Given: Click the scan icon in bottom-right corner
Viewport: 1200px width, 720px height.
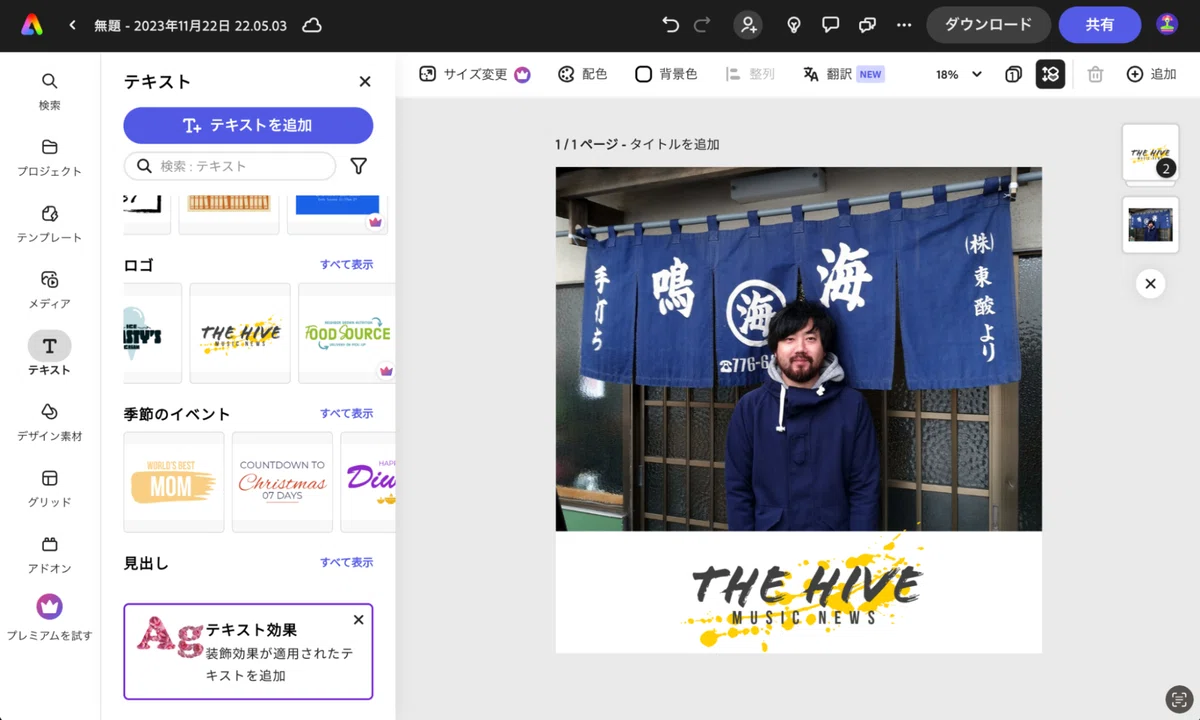Looking at the screenshot, I should [x=1179, y=699].
